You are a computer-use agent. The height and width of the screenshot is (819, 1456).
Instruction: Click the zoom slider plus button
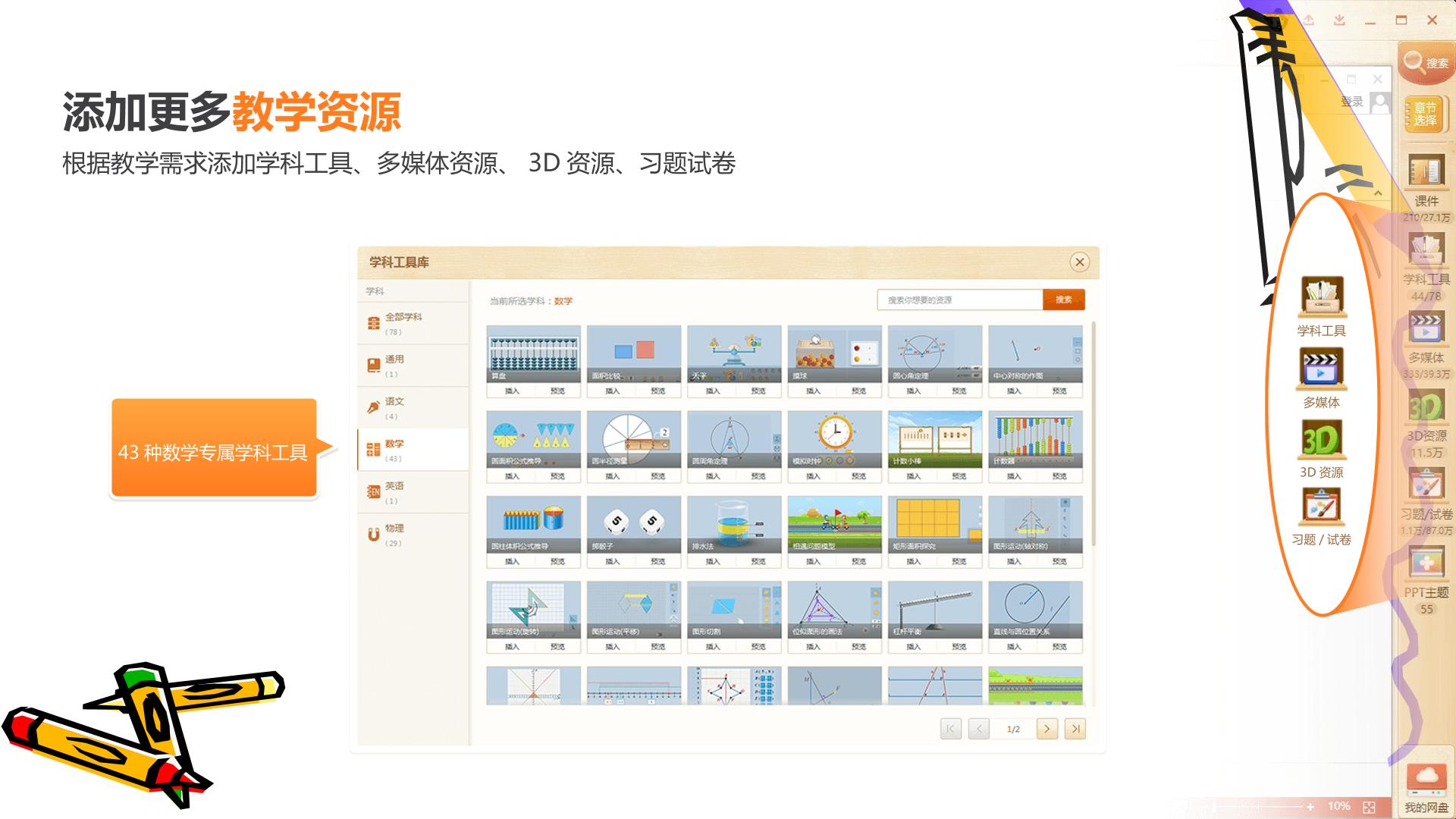(x=1310, y=807)
